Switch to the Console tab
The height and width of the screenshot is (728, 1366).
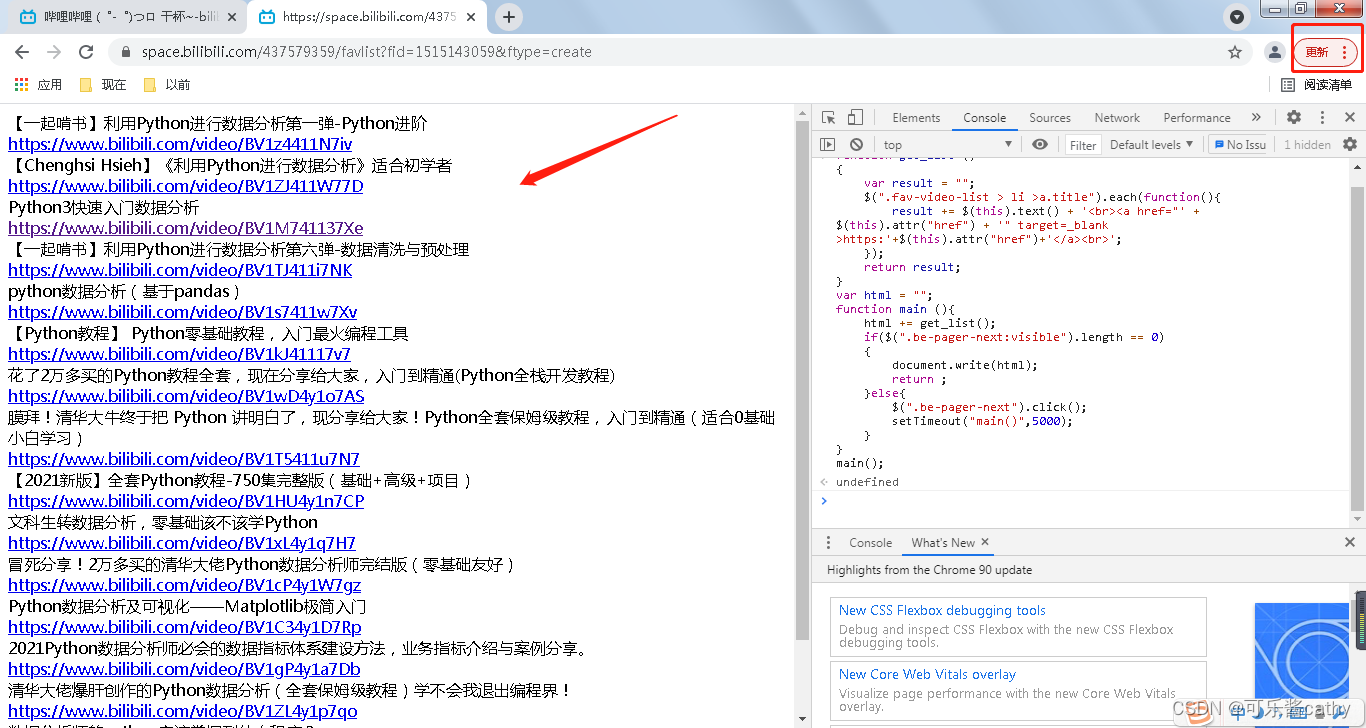click(x=985, y=118)
